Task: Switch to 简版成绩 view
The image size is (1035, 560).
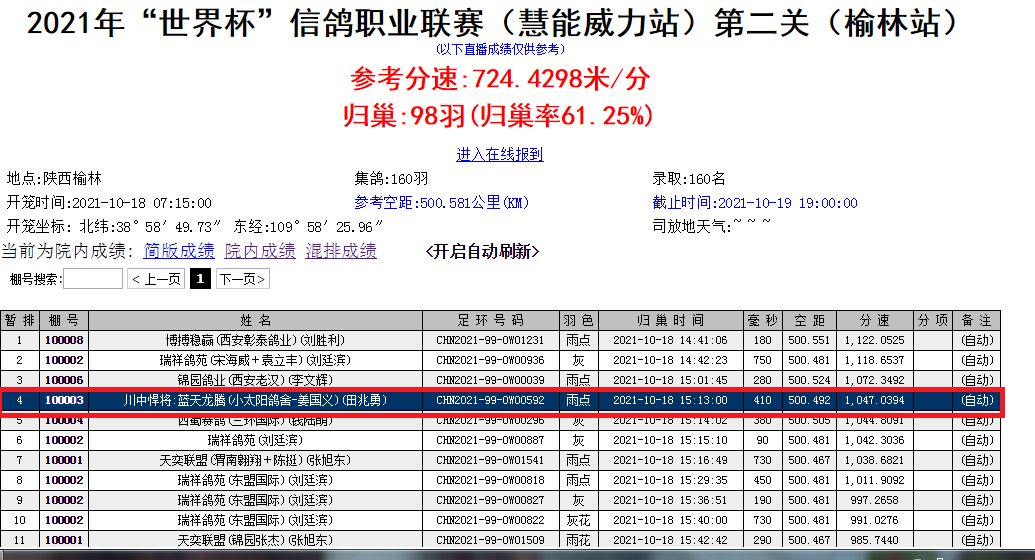Action: coord(179,251)
